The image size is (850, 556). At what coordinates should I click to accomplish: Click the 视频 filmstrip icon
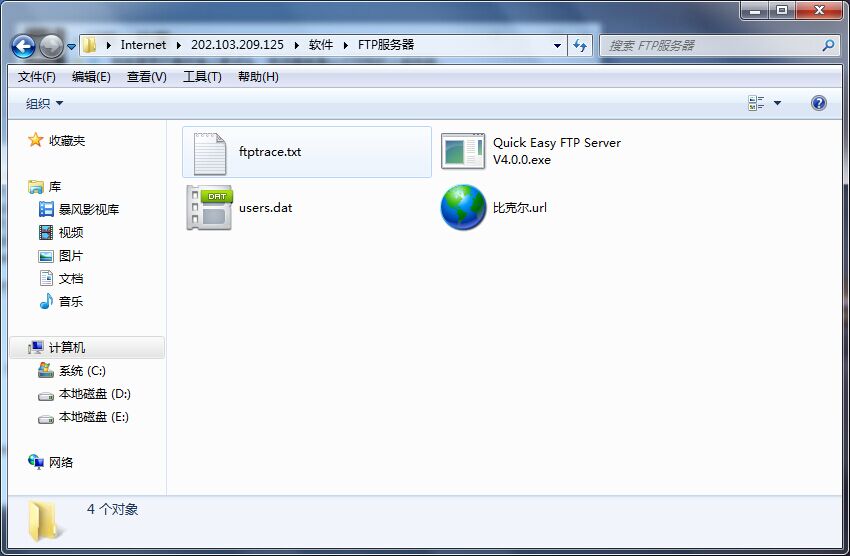[x=46, y=232]
